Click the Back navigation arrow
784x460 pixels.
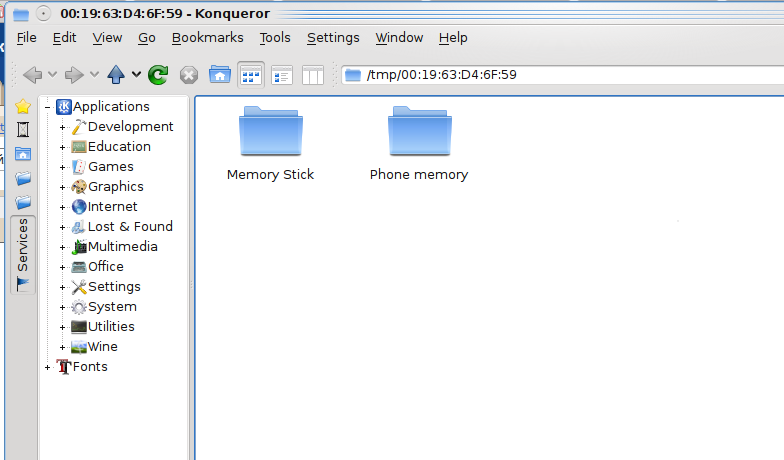pos(32,75)
